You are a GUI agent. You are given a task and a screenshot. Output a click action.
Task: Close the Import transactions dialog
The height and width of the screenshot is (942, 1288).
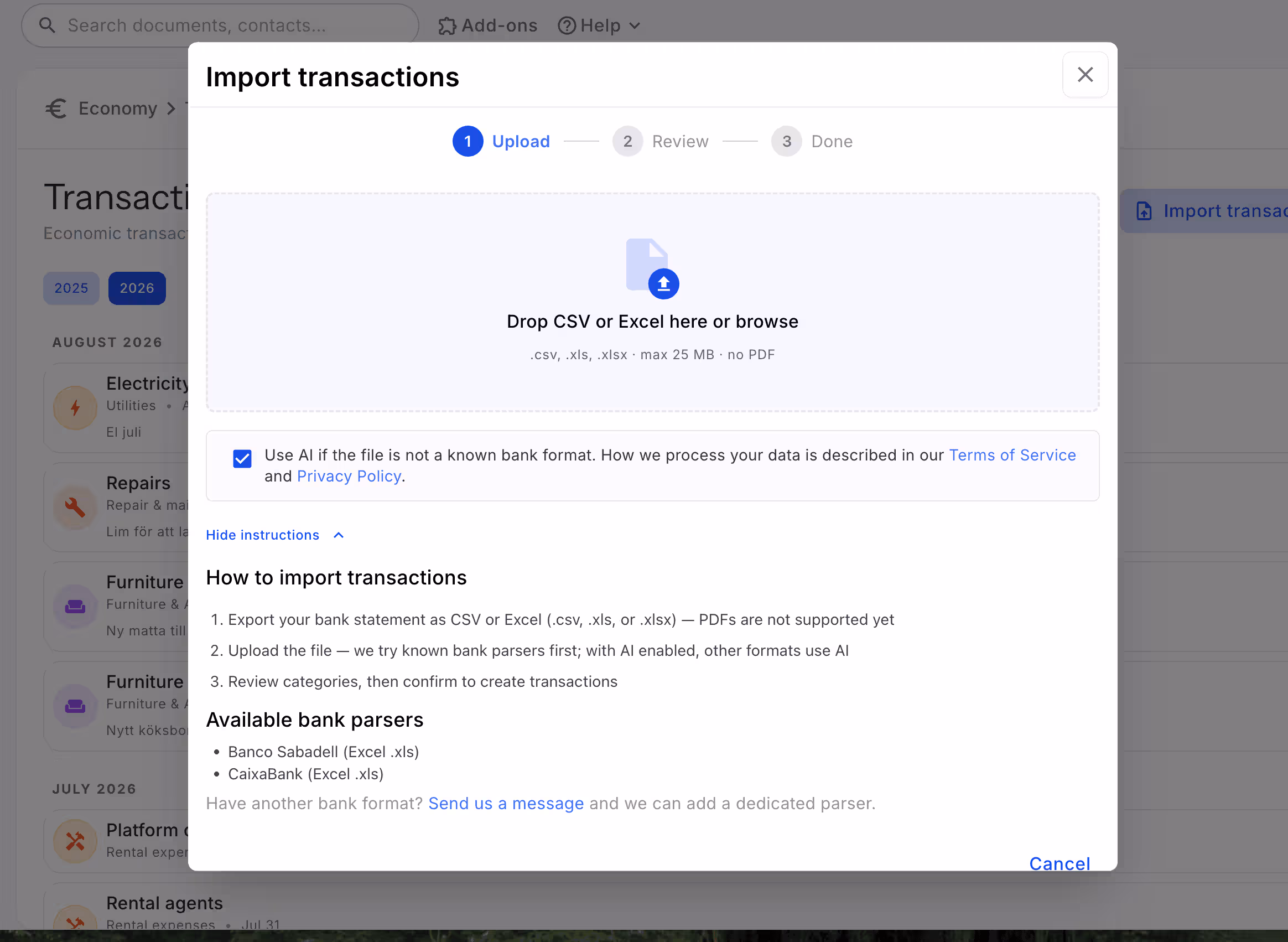pyautogui.click(x=1085, y=75)
